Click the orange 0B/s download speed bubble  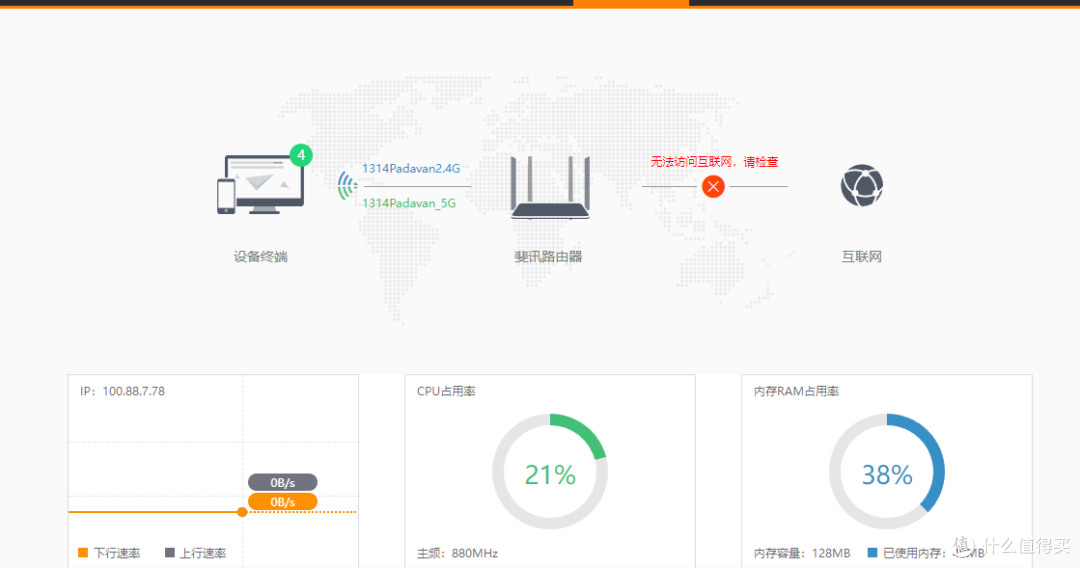click(x=282, y=502)
